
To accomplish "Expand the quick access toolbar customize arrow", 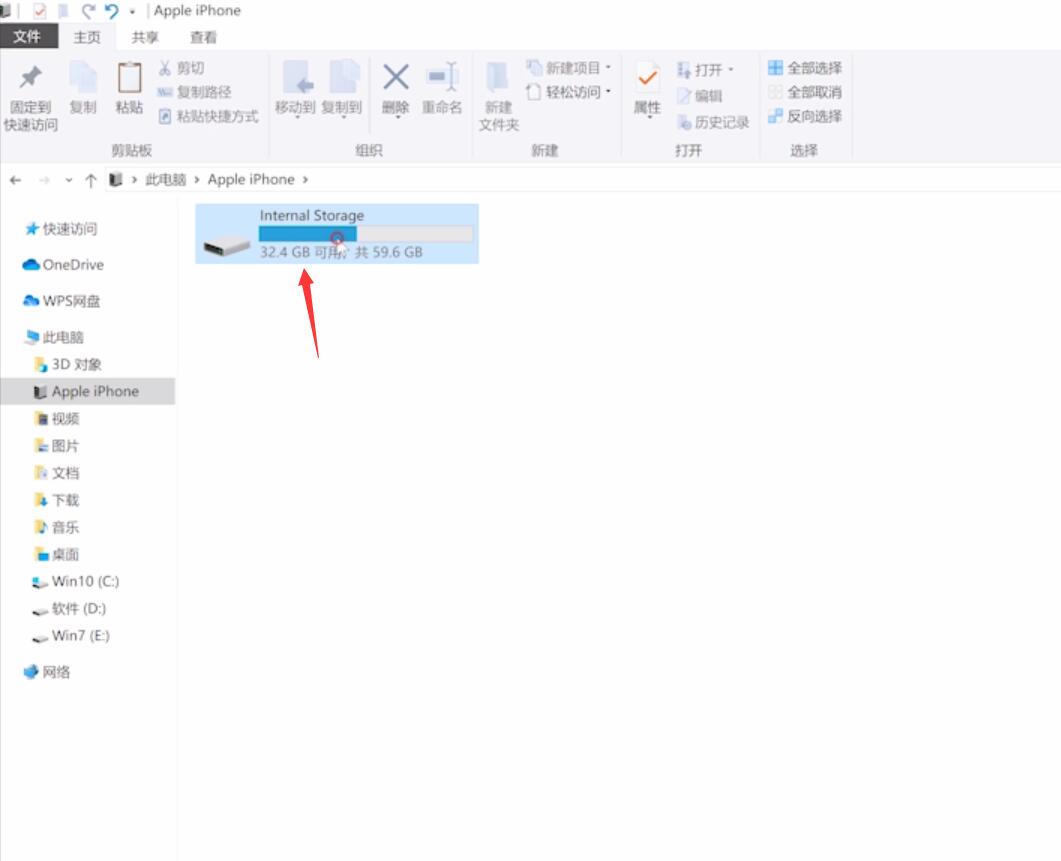I will click(x=132, y=12).
